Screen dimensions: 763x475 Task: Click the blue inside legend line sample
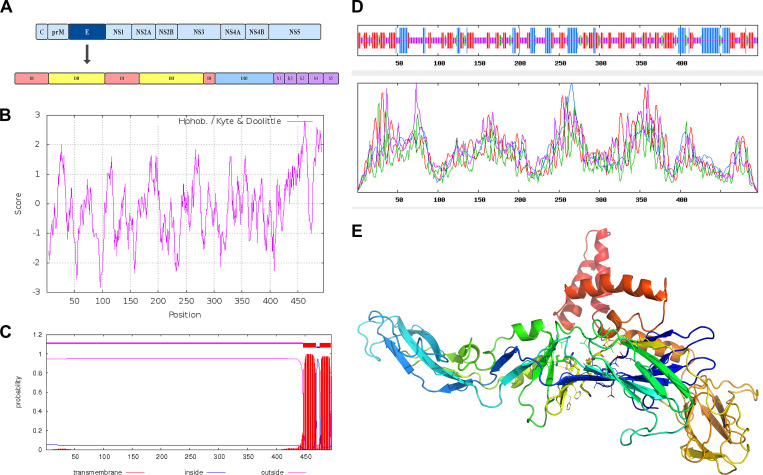(x=218, y=472)
